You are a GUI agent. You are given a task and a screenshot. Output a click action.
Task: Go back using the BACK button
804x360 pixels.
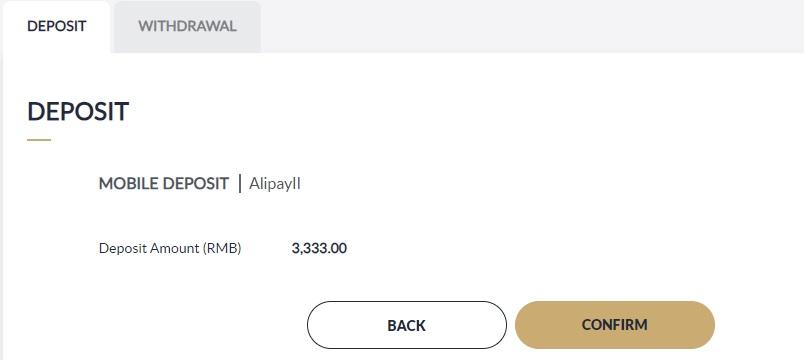tap(407, 325)
